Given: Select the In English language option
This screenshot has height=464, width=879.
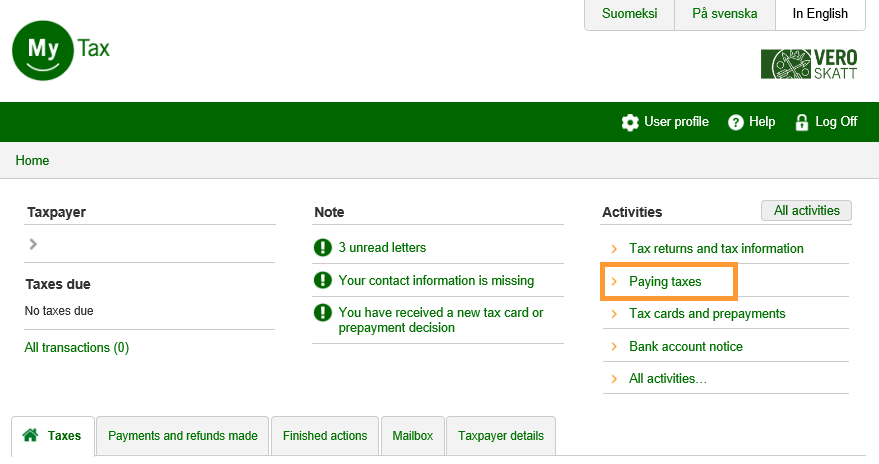Looking at the screenshot, I should coord(819,14).
